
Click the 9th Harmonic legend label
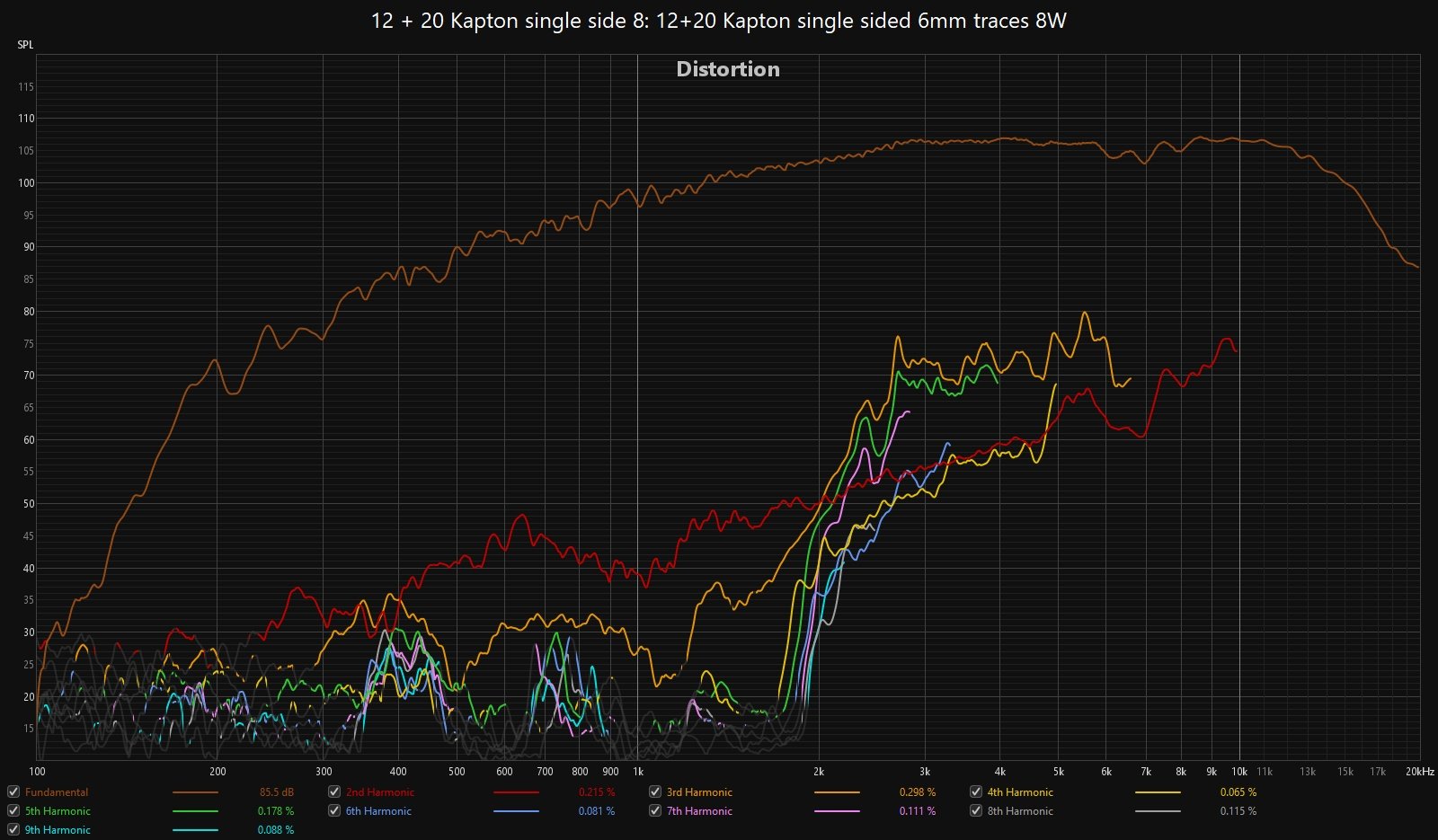click(58, 830)
